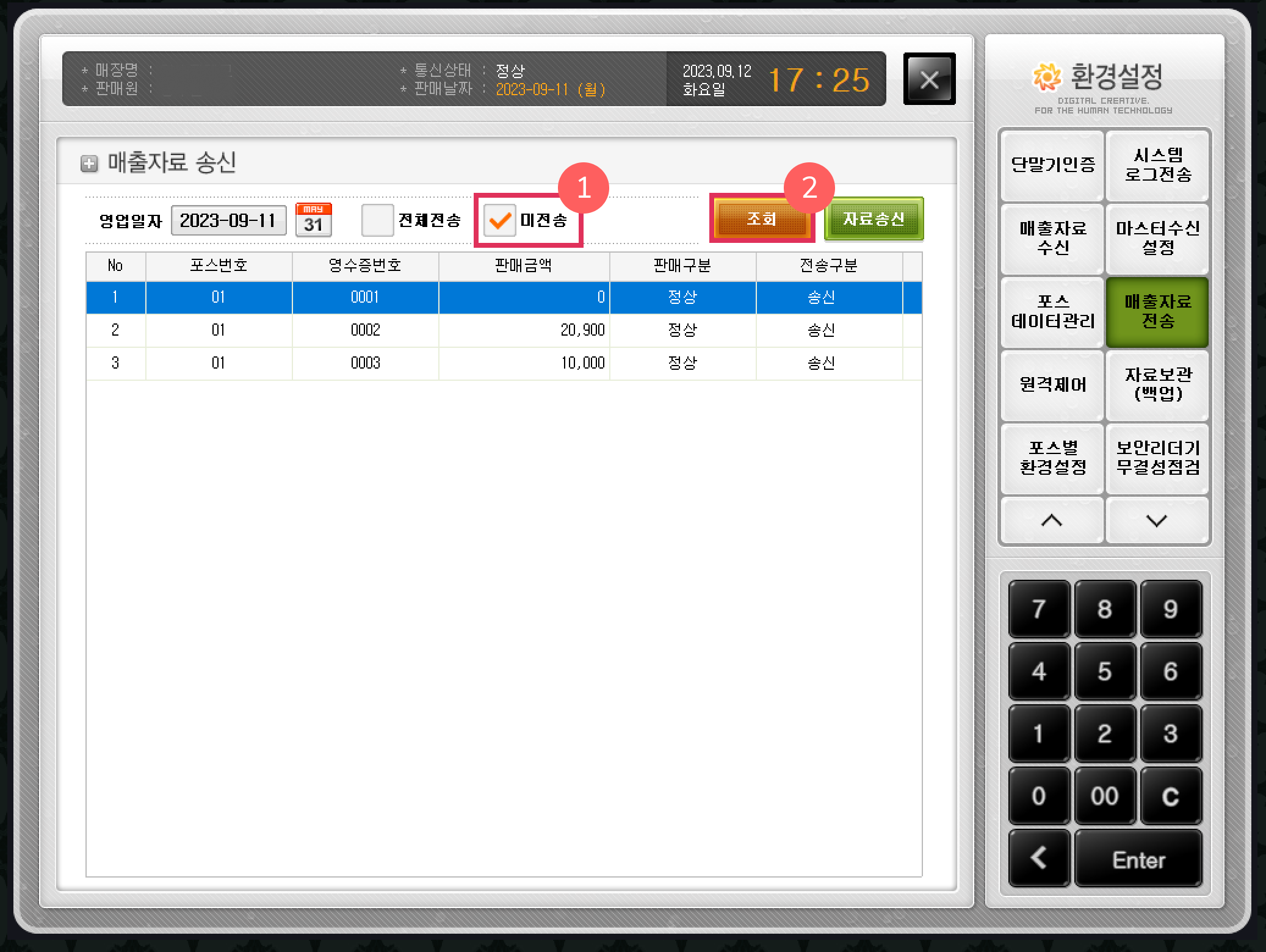Open 자료보관(백업) menu
The image size is (1266, 952).
pyautogui.click(x=1157, y=384)
